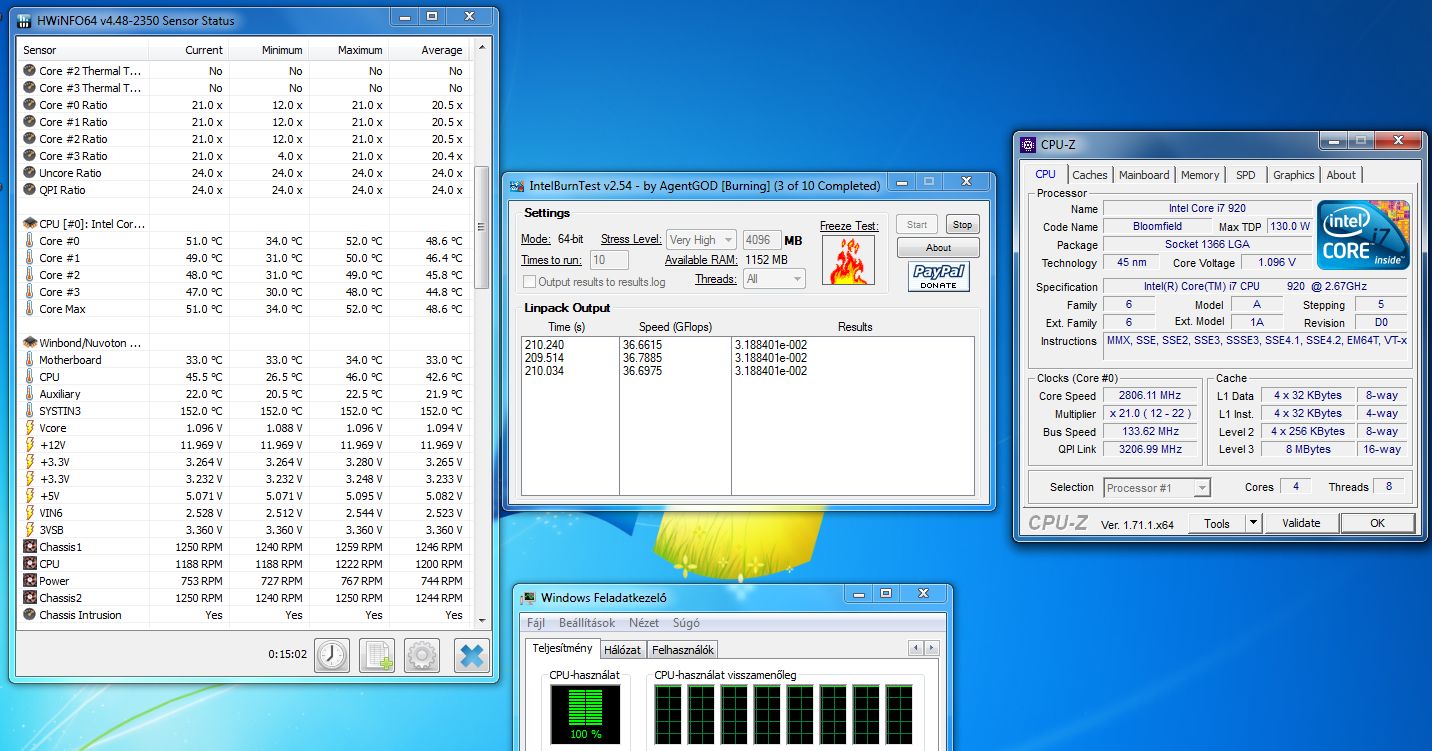
Task: Click the icon beside Chassis Intrusion
Action: tap(29, 615)
